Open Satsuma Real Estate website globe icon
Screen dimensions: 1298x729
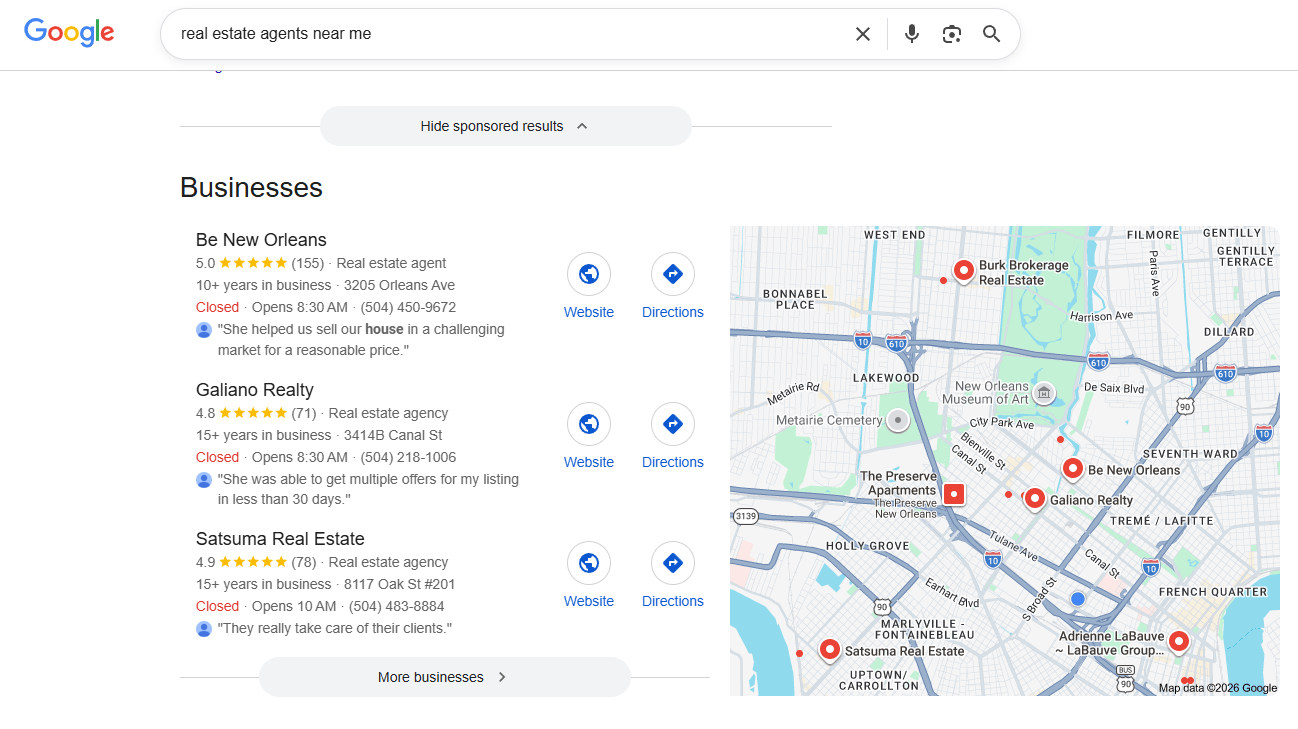point(589,563)
